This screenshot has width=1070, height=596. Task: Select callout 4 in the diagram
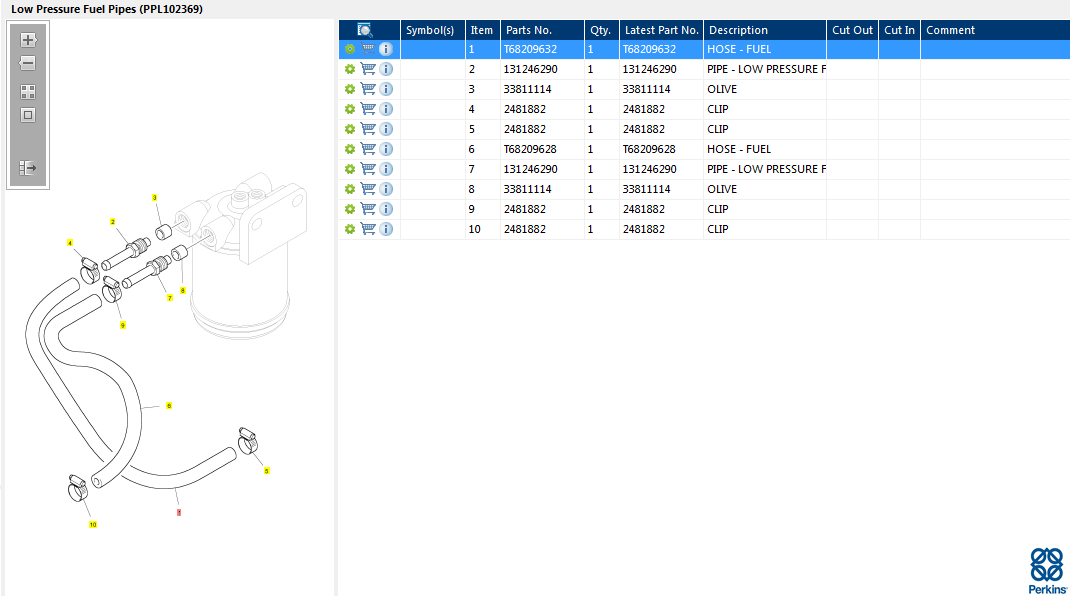pos(70,243)
